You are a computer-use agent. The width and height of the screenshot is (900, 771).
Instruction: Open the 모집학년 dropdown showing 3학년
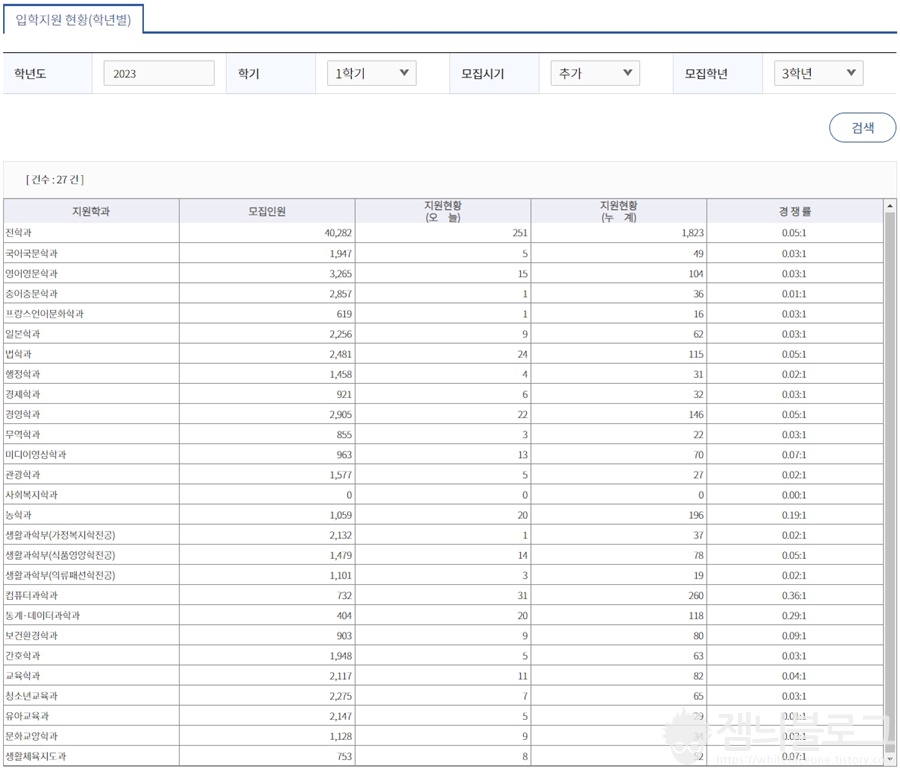(818, 73)
